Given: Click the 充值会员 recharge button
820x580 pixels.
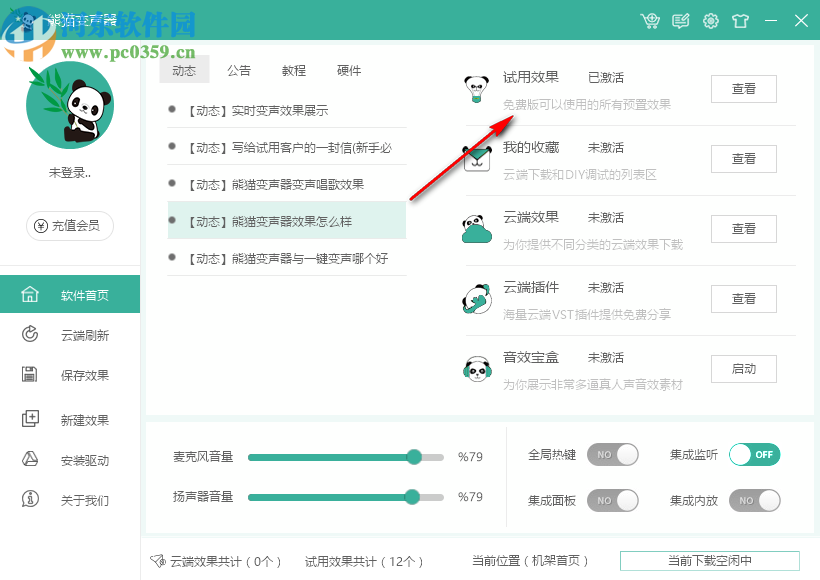Looking at the screenshot, I should pyautogui.click(x=70, y=226).
